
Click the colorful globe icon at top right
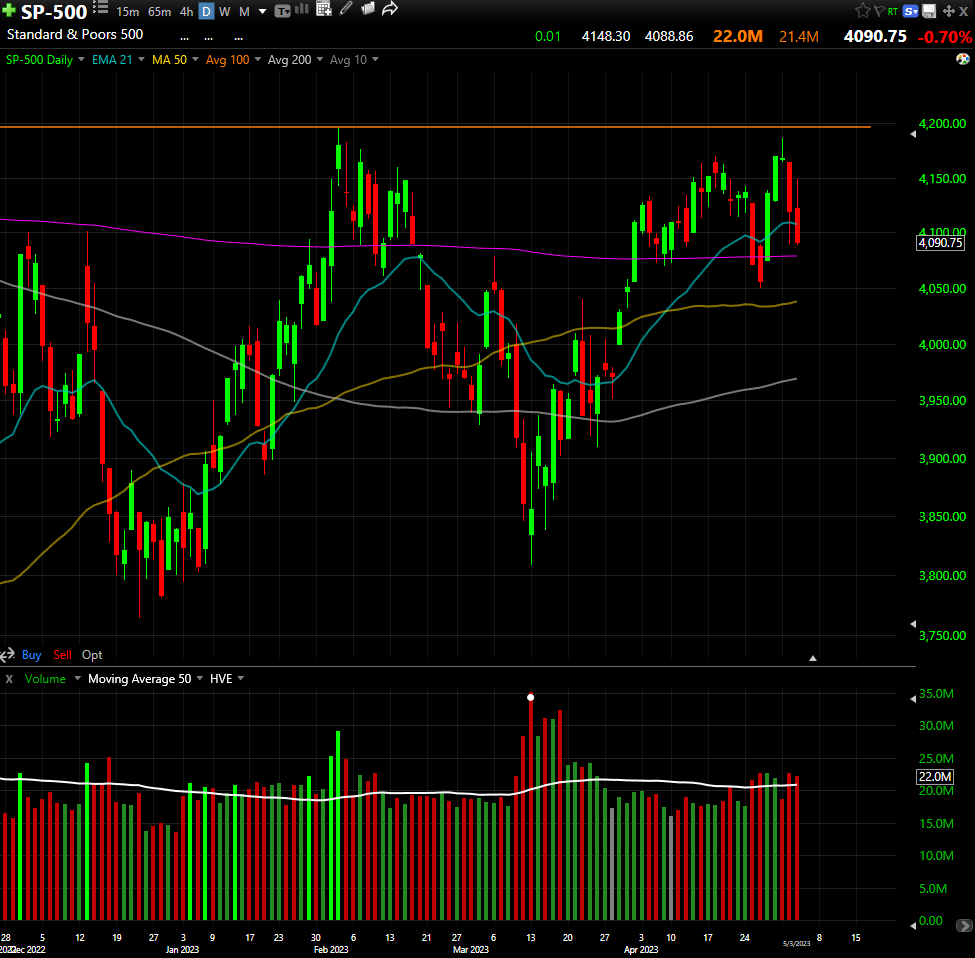coord(963,59)
